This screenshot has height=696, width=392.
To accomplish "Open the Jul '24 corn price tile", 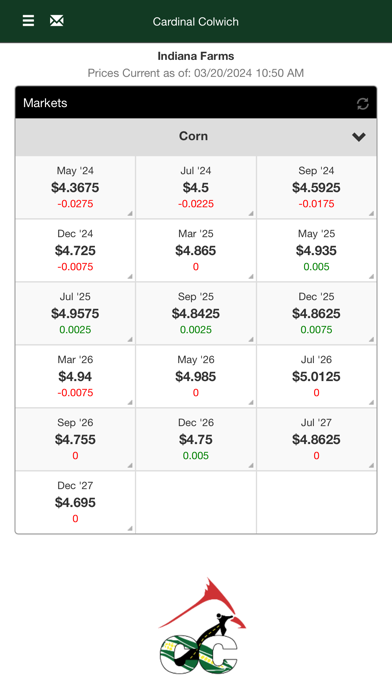I will 196,187.
